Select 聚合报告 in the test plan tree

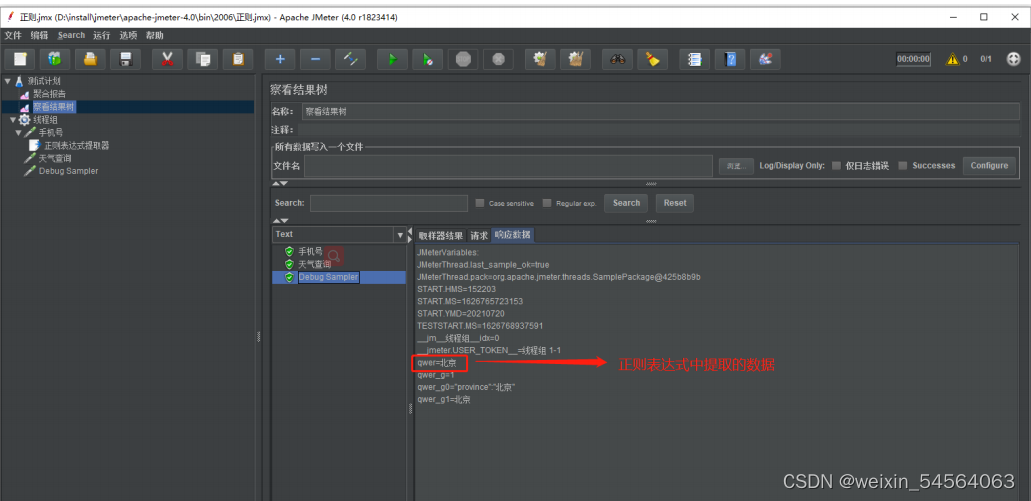[x=49, y=94]
